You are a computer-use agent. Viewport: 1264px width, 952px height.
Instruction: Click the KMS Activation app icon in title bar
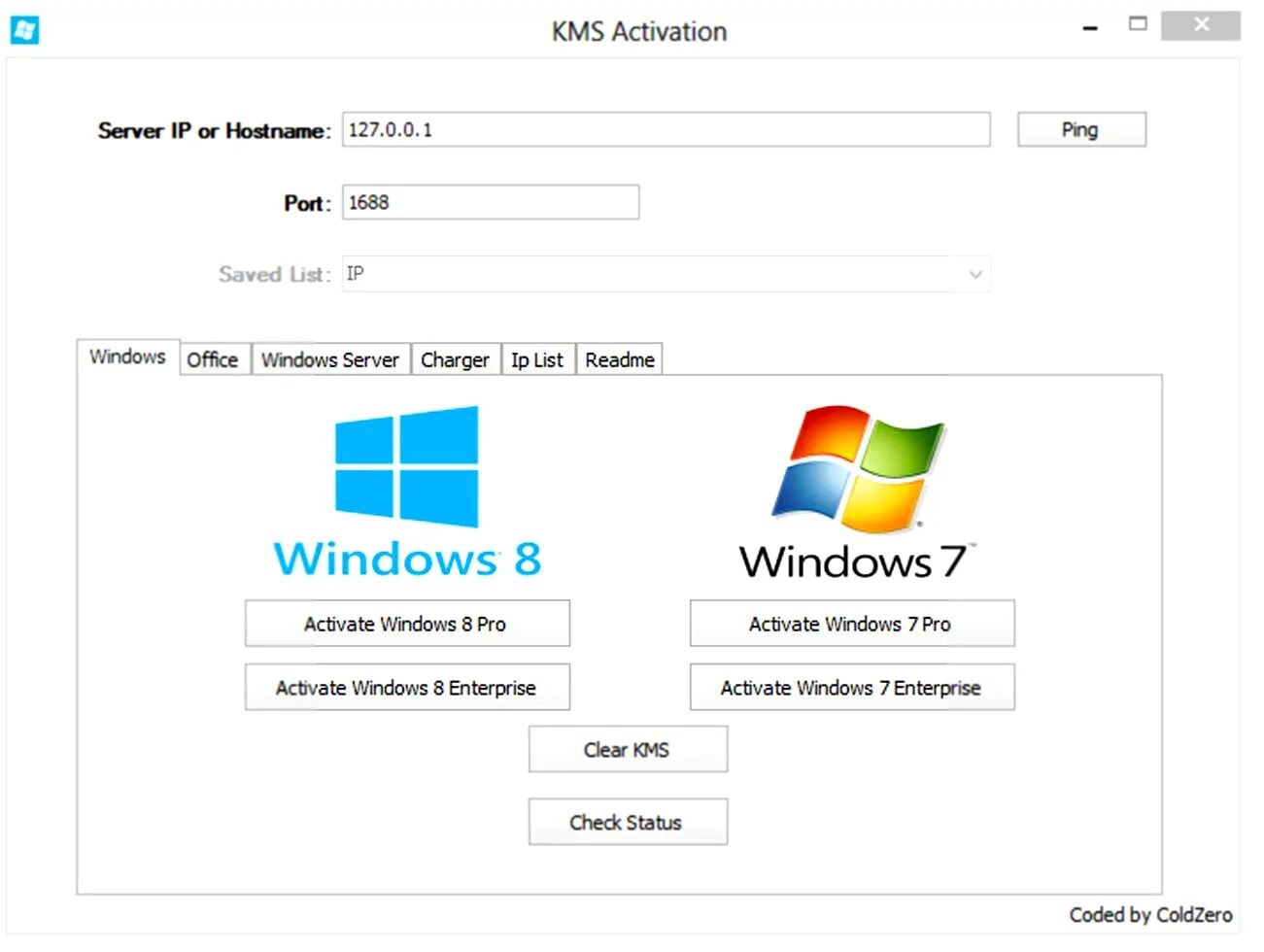pyautogui.click(x=25, y=30)
